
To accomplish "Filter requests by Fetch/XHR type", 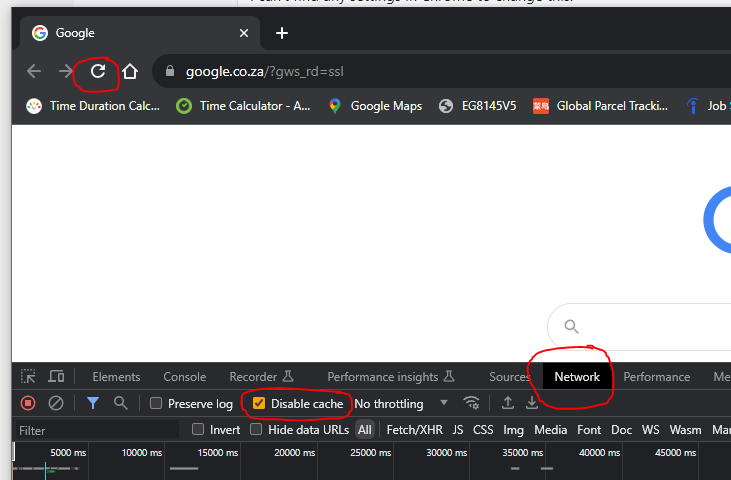I will (x=414, y=430).
